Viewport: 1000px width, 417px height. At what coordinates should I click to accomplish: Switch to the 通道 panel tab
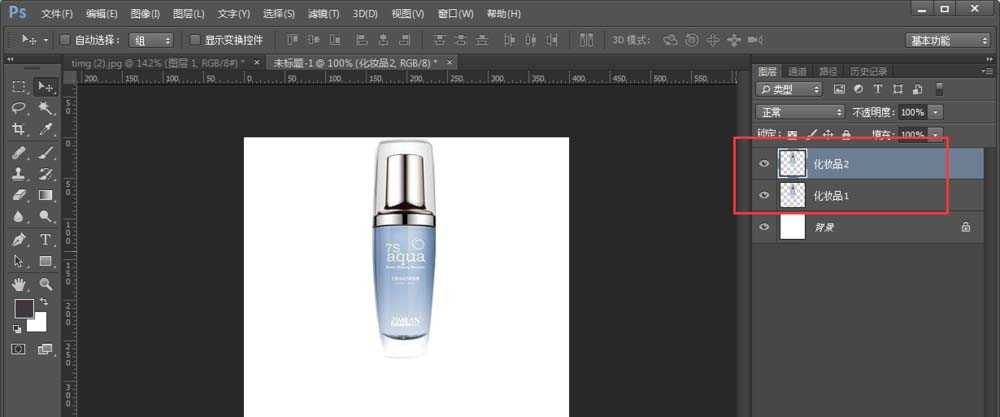pos(797,72)
